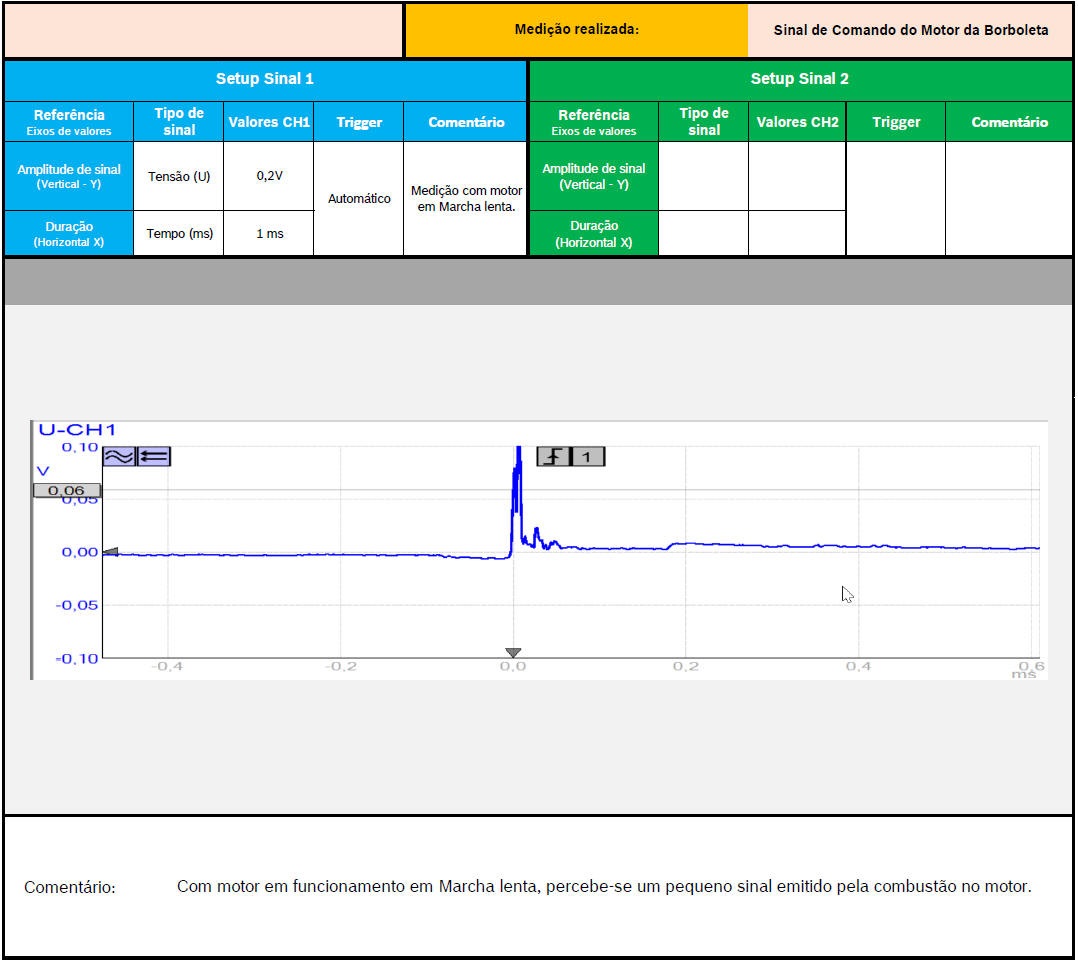Click the zero-level marker on the left axis

coord(111,552)
